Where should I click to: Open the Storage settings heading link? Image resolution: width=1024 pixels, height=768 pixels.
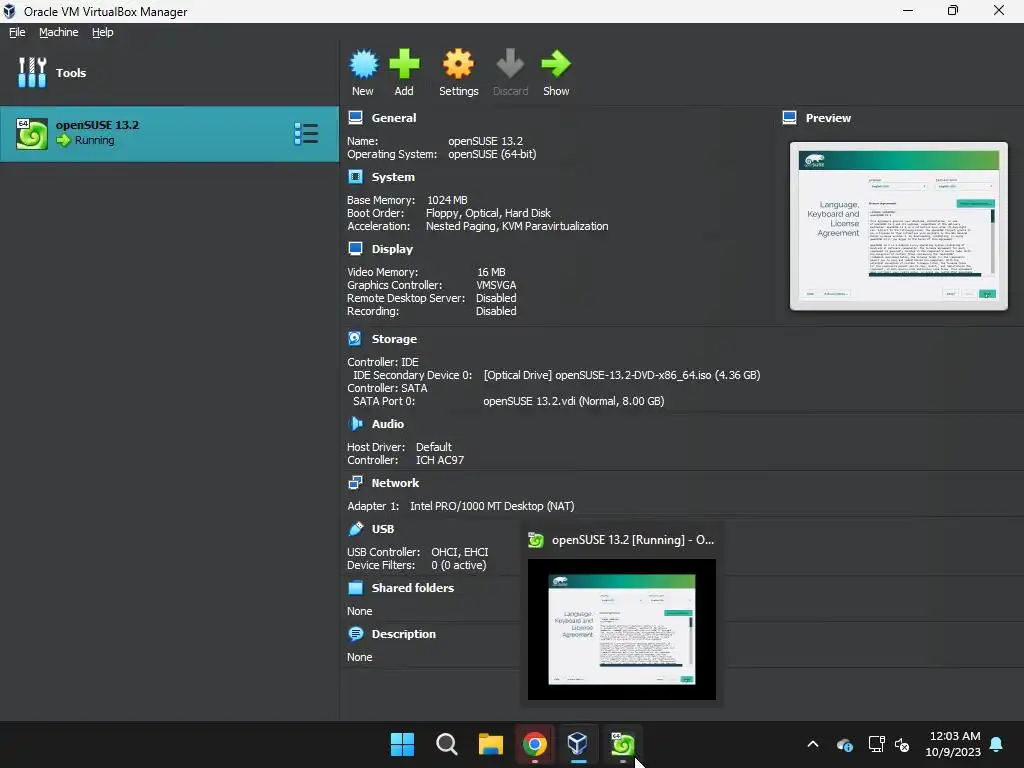(x=394, y=339)
